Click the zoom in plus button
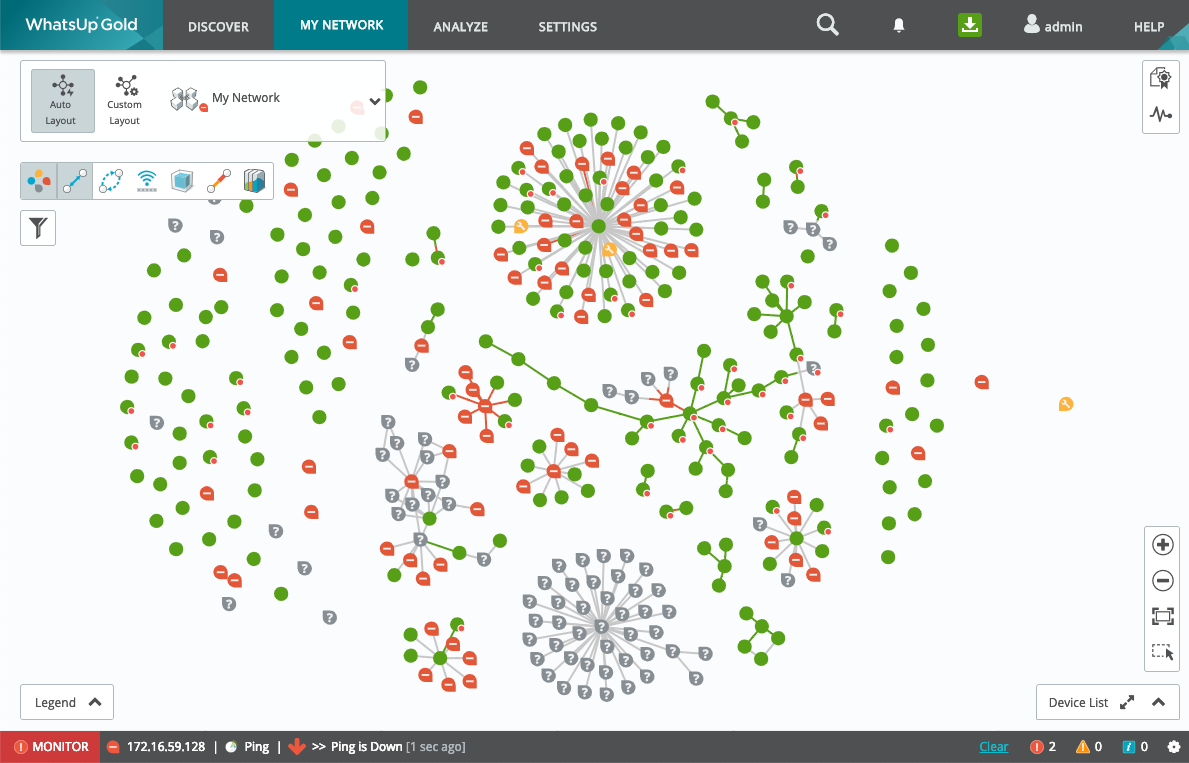 click(1162, 545)
